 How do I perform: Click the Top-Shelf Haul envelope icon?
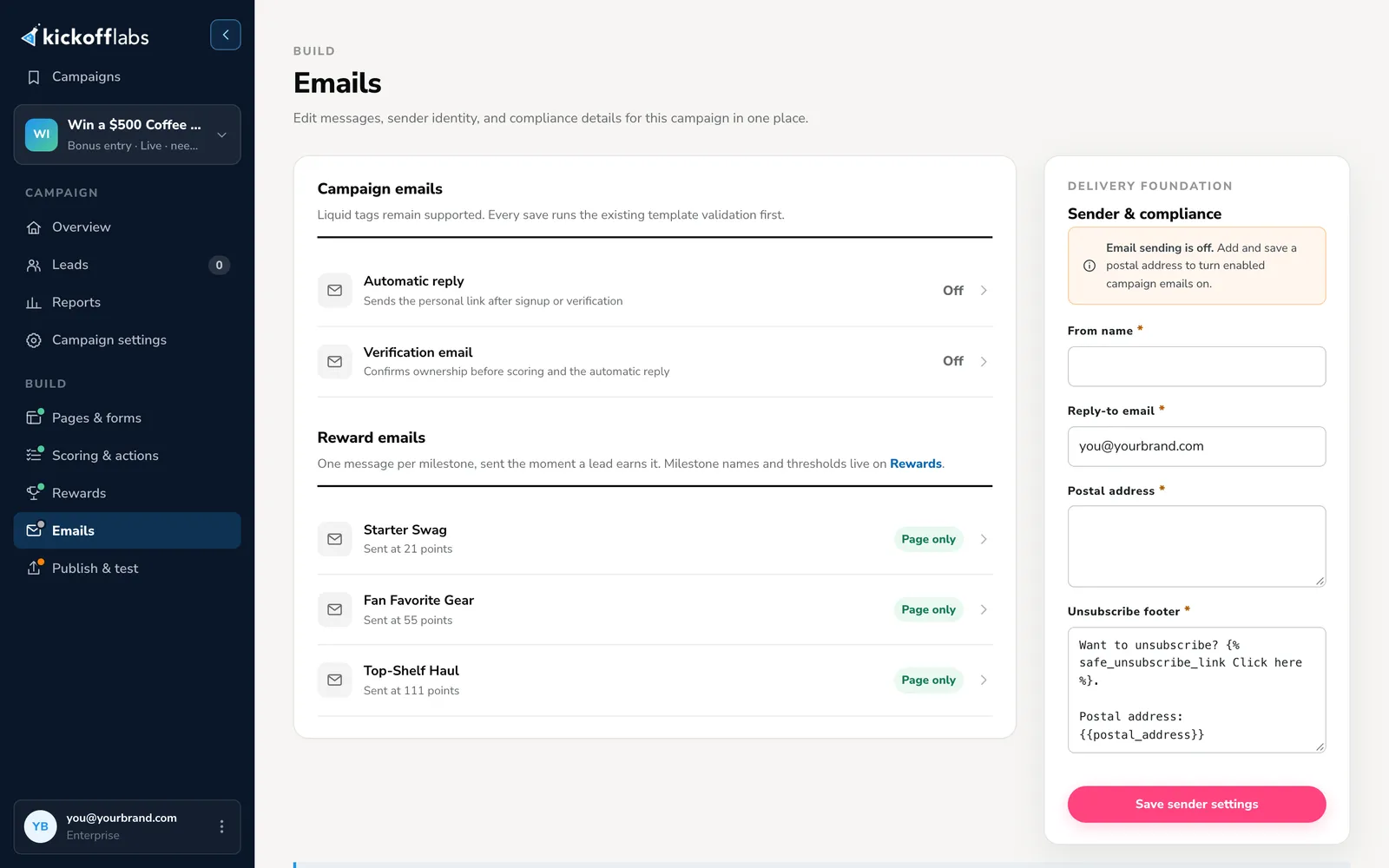[334, 680]
